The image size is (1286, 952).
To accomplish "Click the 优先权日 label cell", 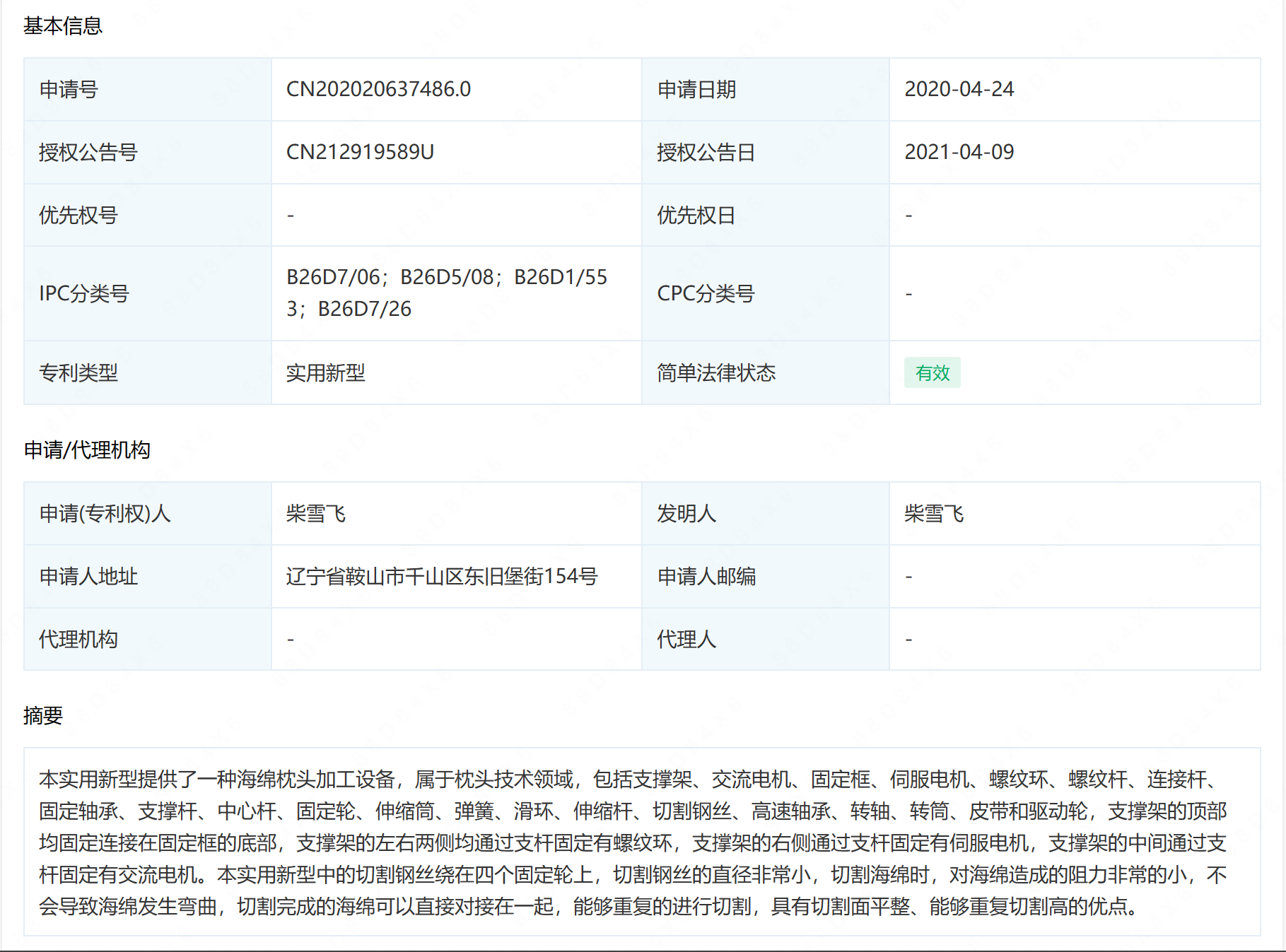I will coord(766,216).
